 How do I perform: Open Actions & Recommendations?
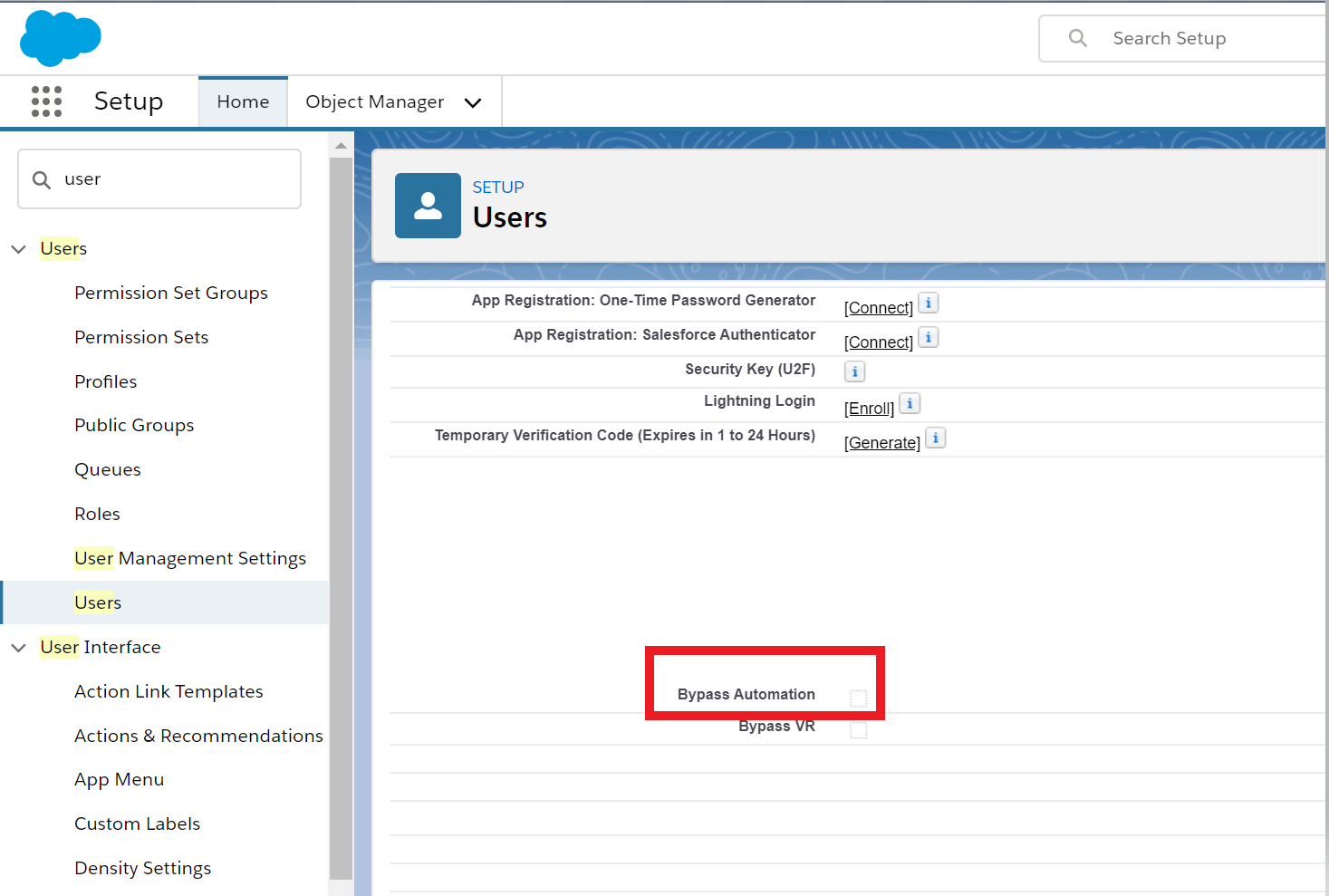click(198, 736)
